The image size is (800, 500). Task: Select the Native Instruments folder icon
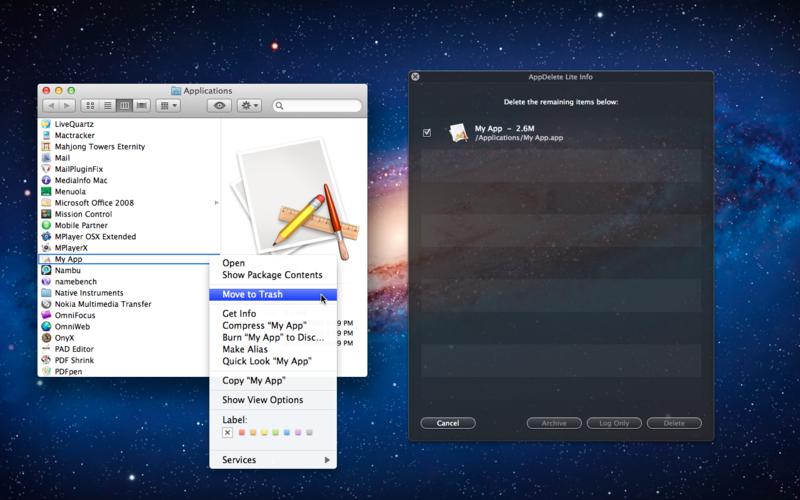[x=46, y=292]
